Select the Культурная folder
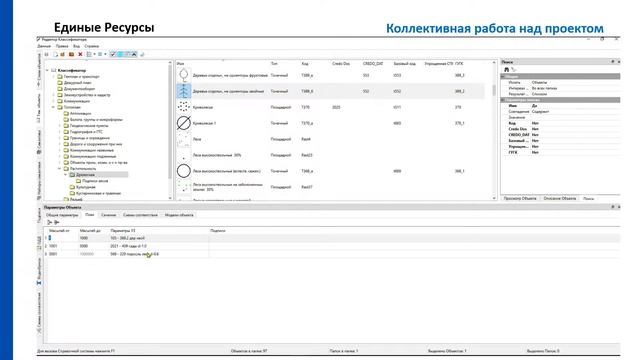Image resolution: width=640 pixels, height=360 pixels. (85, 187)
